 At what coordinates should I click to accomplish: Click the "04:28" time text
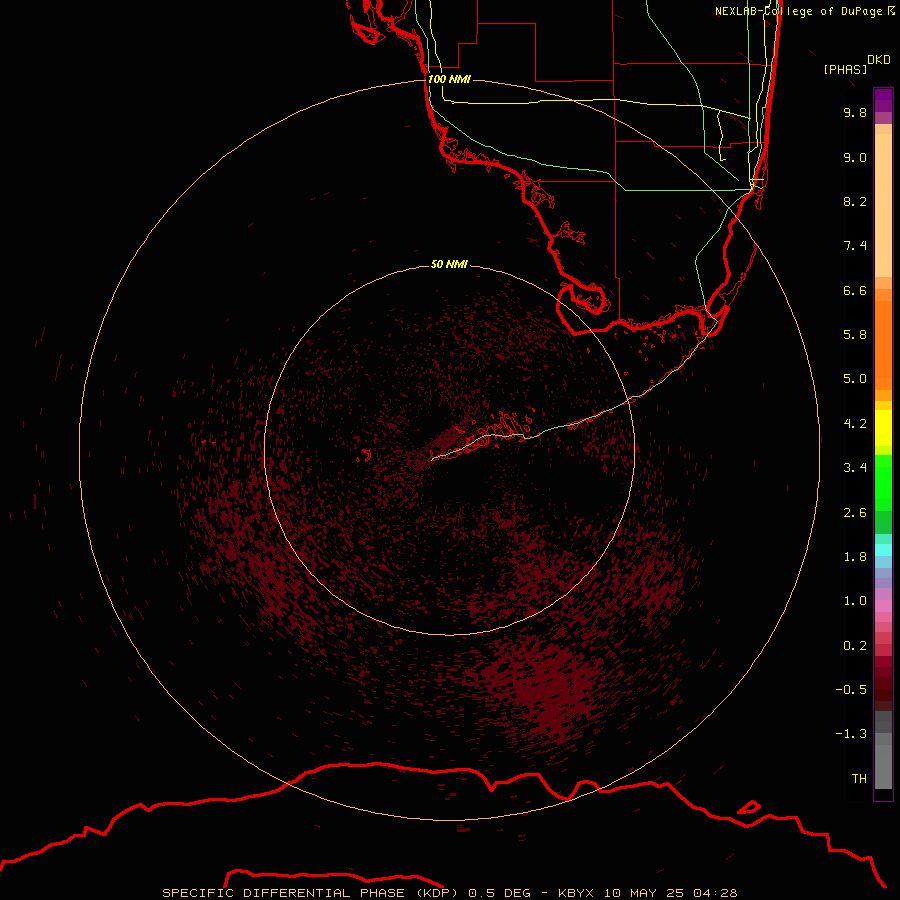pos(715,893)
